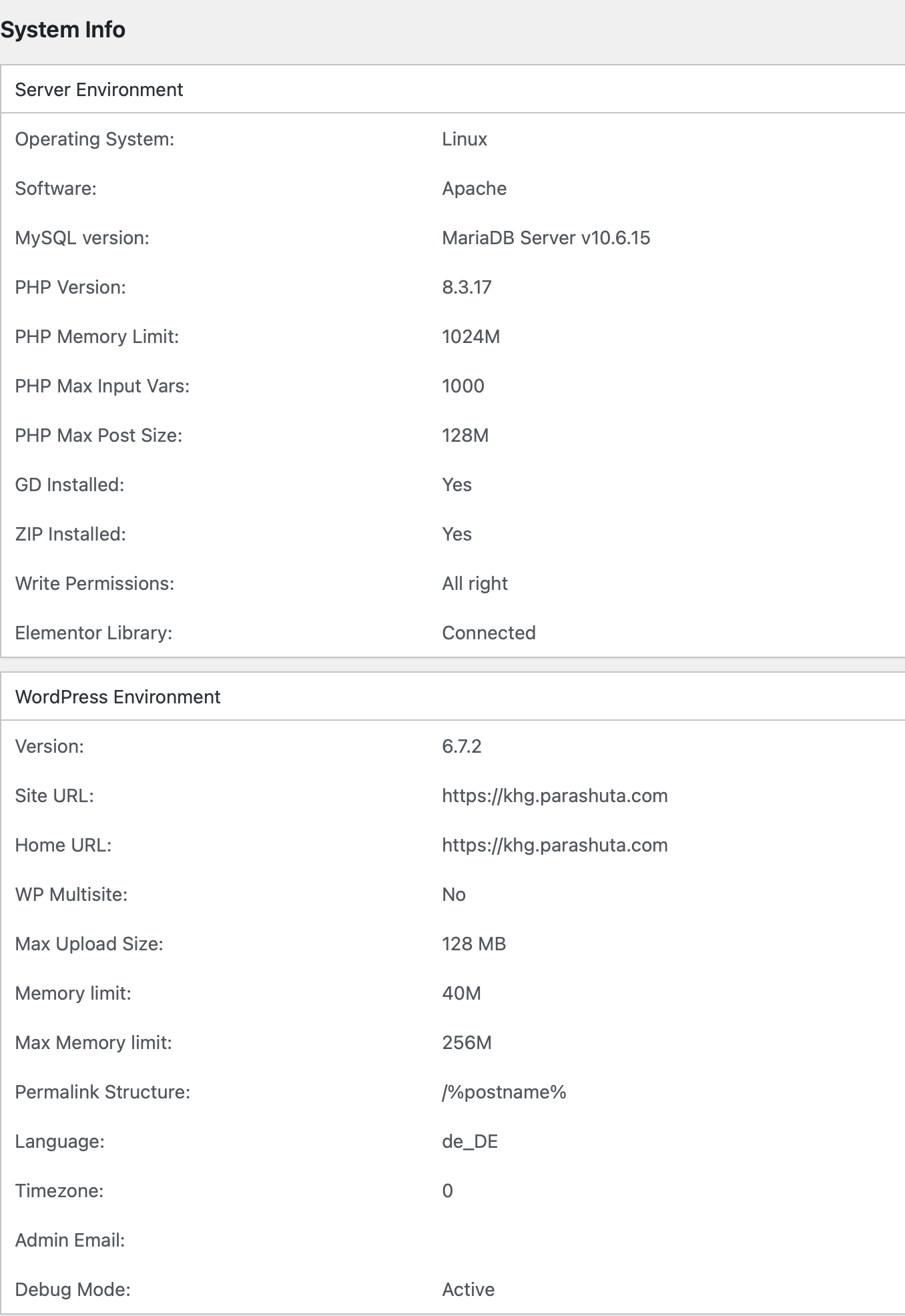Select the Write Permissions All right value

pyautogui.click(x=475, y=583)
